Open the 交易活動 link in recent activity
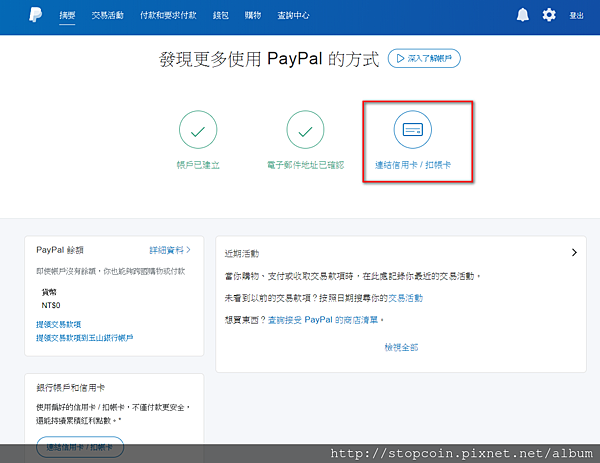The image size is (600, 463). click(x=406, y=298)
